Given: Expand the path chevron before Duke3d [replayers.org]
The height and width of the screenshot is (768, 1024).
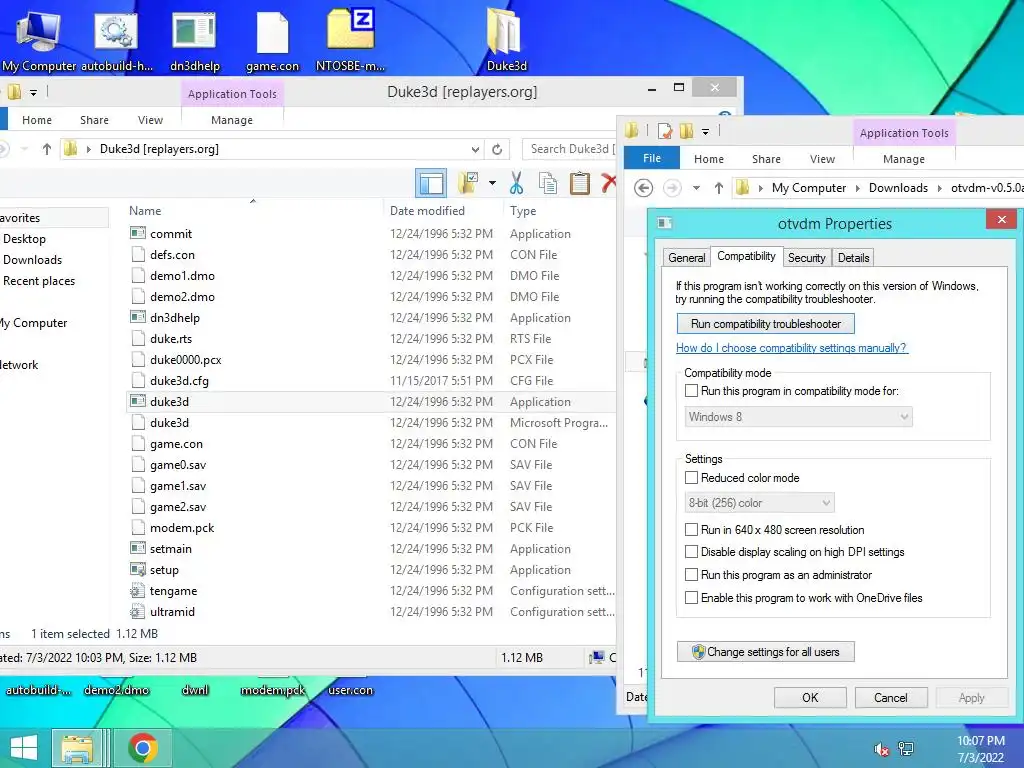Looking at the screenshot, I should [x=88, y=150].
